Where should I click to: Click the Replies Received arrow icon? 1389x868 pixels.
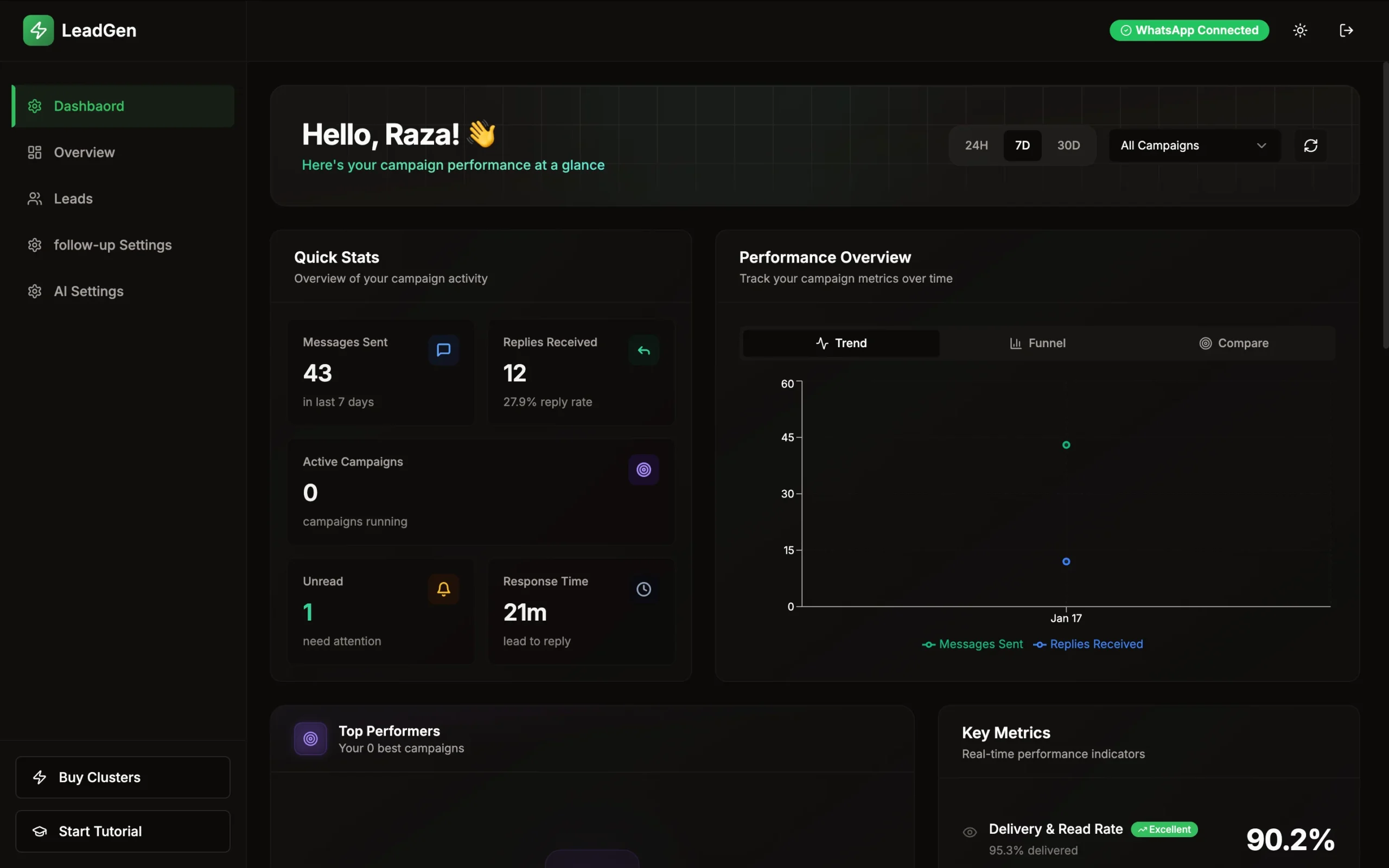643,350
